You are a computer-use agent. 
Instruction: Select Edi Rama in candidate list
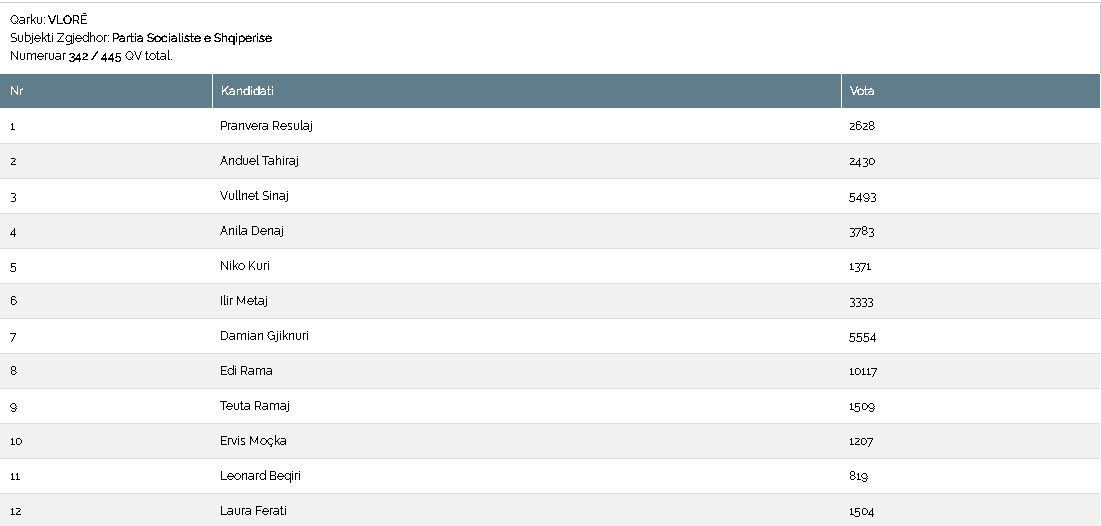coord(246,371)
